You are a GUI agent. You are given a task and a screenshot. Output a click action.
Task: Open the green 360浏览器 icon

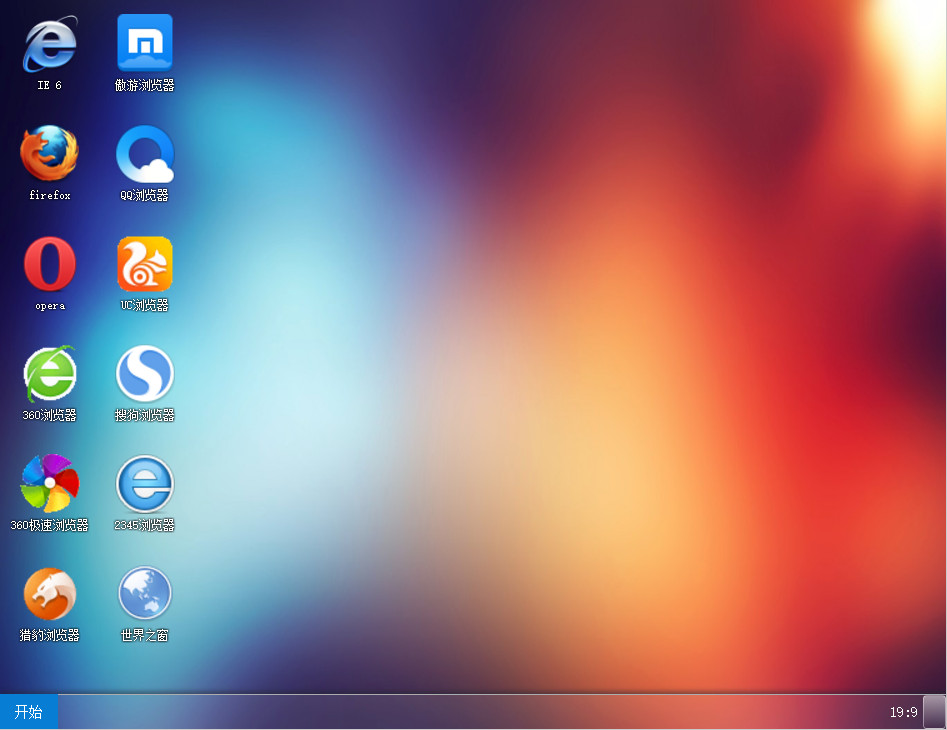click(50, 374)
